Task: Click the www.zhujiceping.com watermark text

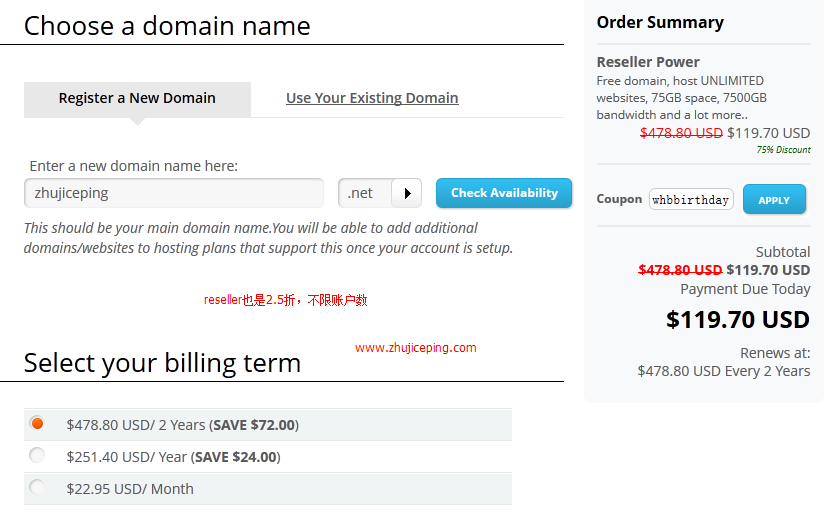Action: point(415,348)
